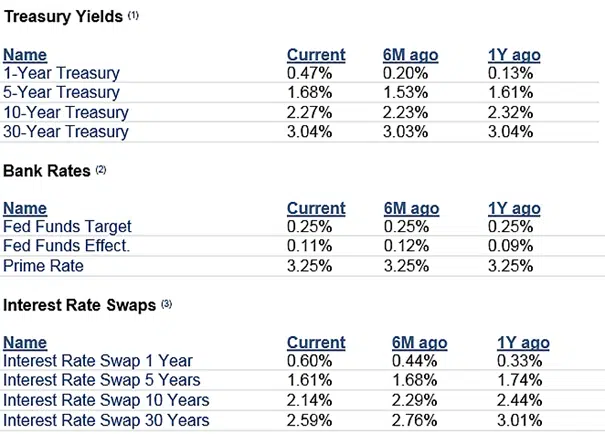Screen dimensions: 605x434
Task: Click the Name header under Interest Rate Swaps
Action: coord(24,343)
